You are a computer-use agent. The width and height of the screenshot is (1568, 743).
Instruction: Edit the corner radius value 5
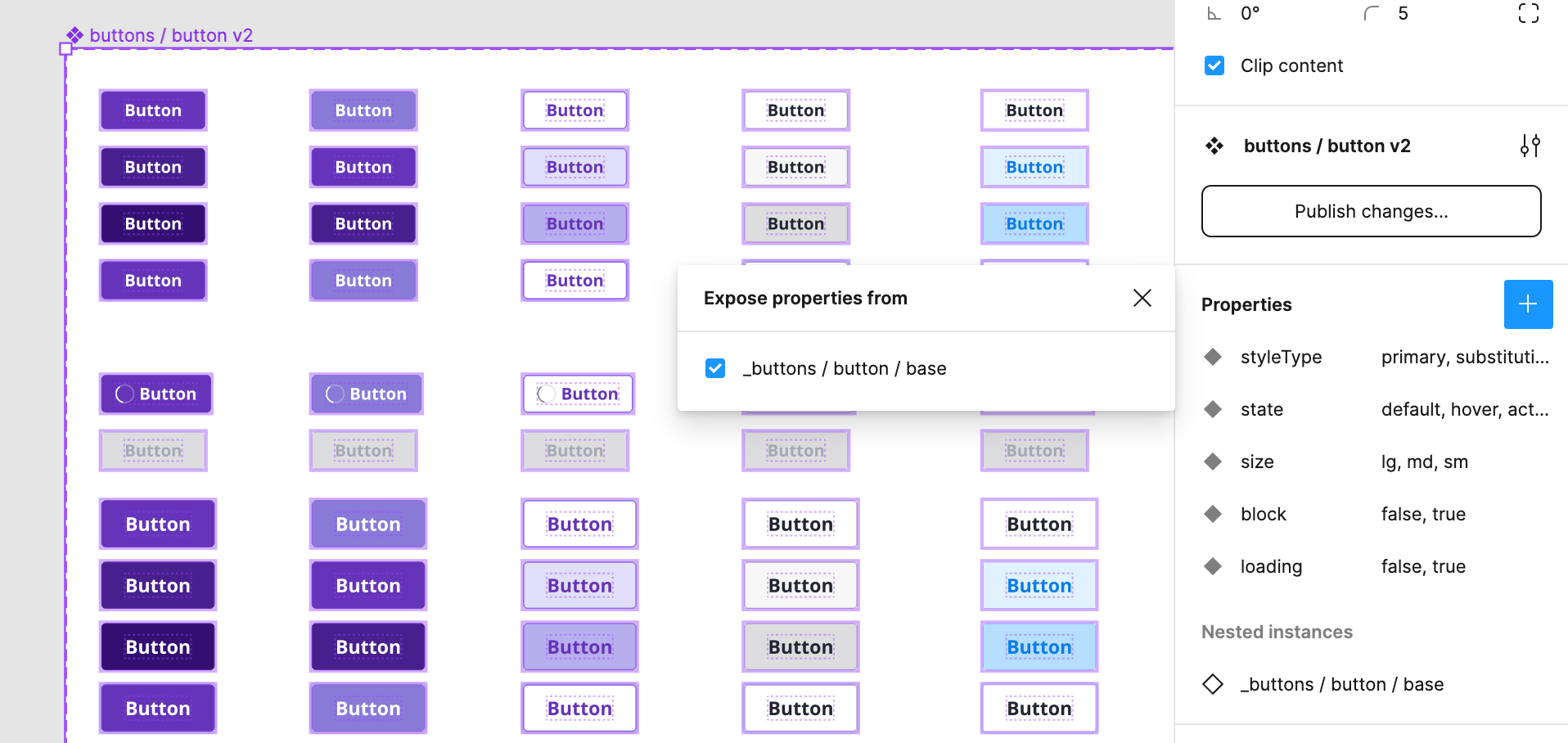pos(1403,13)
